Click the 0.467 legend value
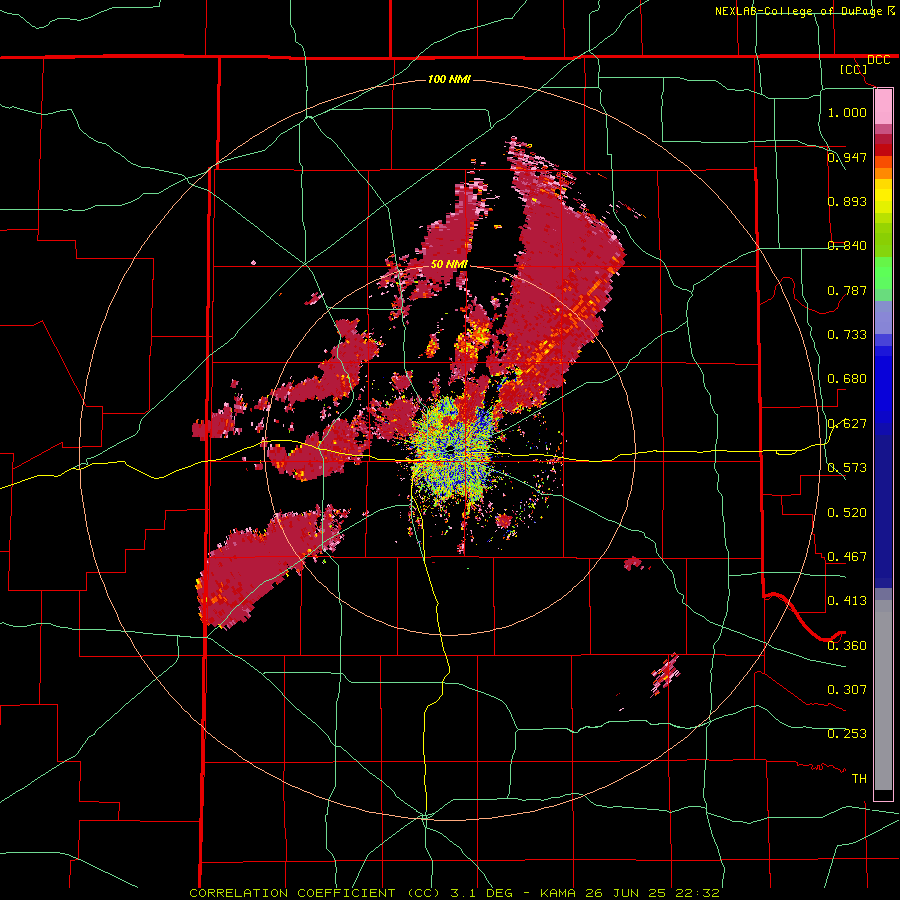 pyautogui.click(x=847, y=556)
